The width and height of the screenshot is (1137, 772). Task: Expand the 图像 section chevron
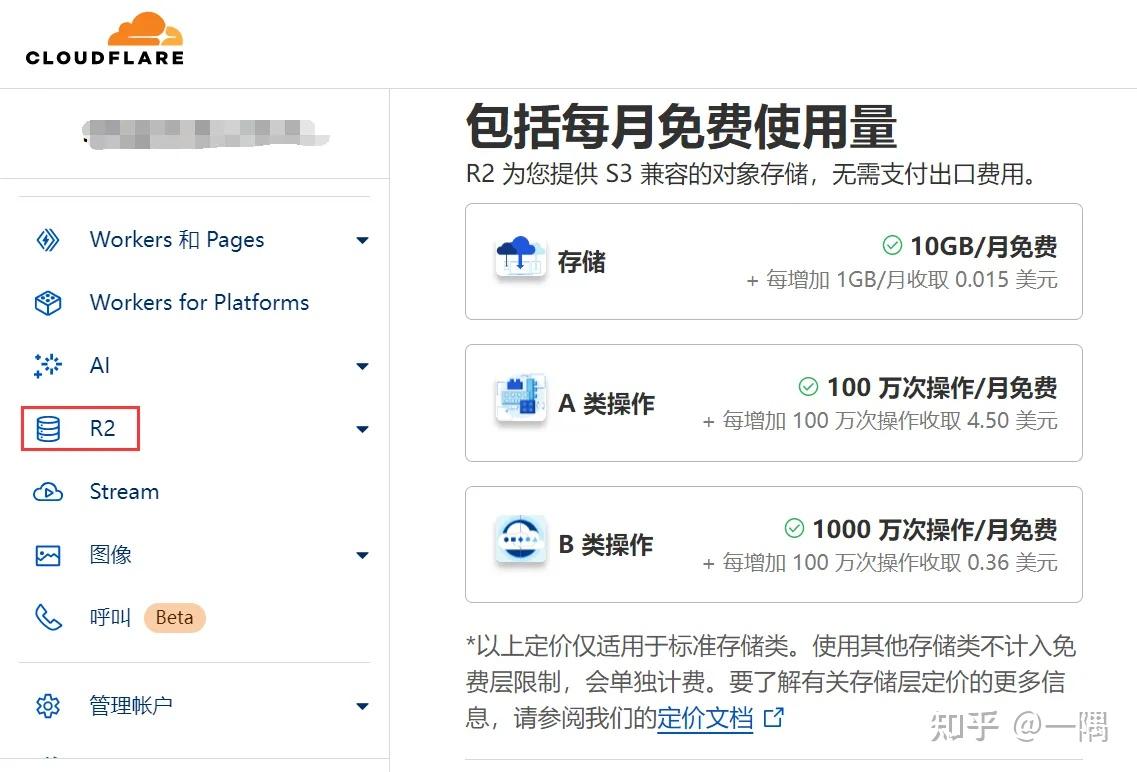tap(362, 554)
